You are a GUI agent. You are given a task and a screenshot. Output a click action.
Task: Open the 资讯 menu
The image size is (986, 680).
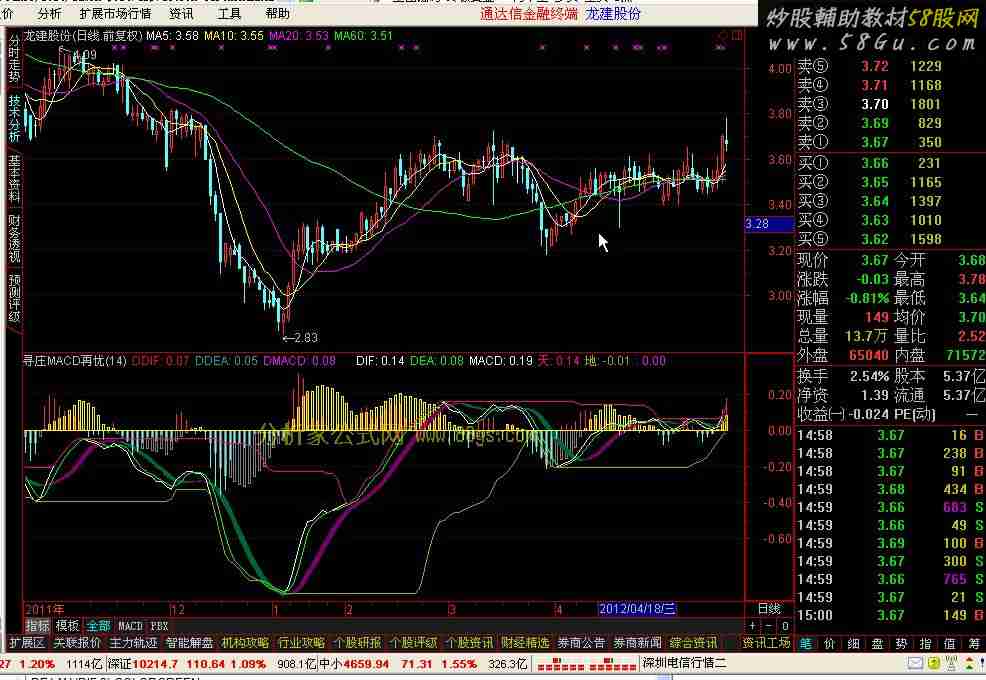pos(182,13)
